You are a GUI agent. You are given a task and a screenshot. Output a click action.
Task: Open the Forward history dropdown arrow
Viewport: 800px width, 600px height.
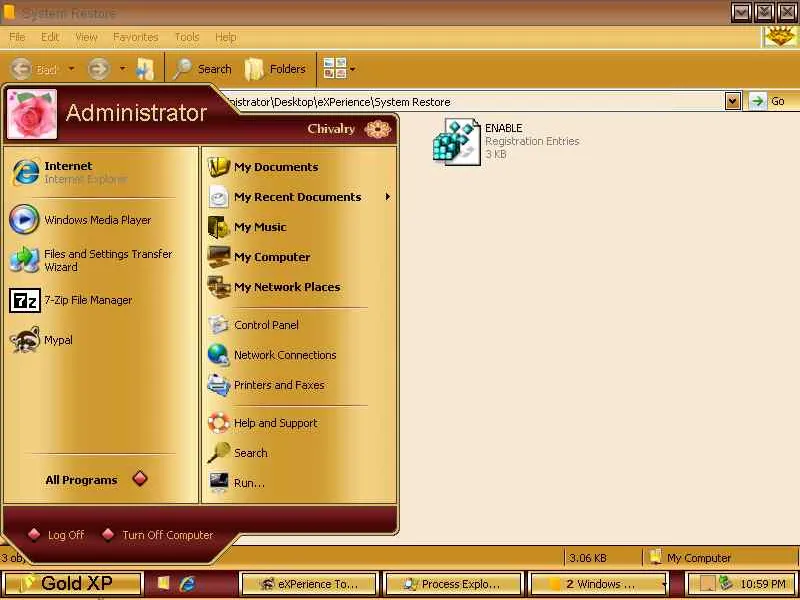(x=122, y=68)
